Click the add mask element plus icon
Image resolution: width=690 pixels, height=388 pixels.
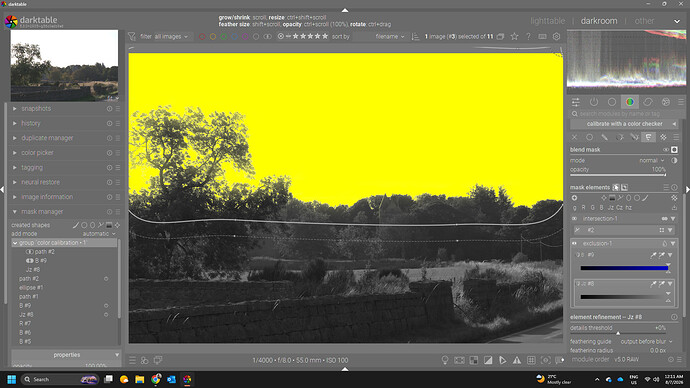(575, 198)
